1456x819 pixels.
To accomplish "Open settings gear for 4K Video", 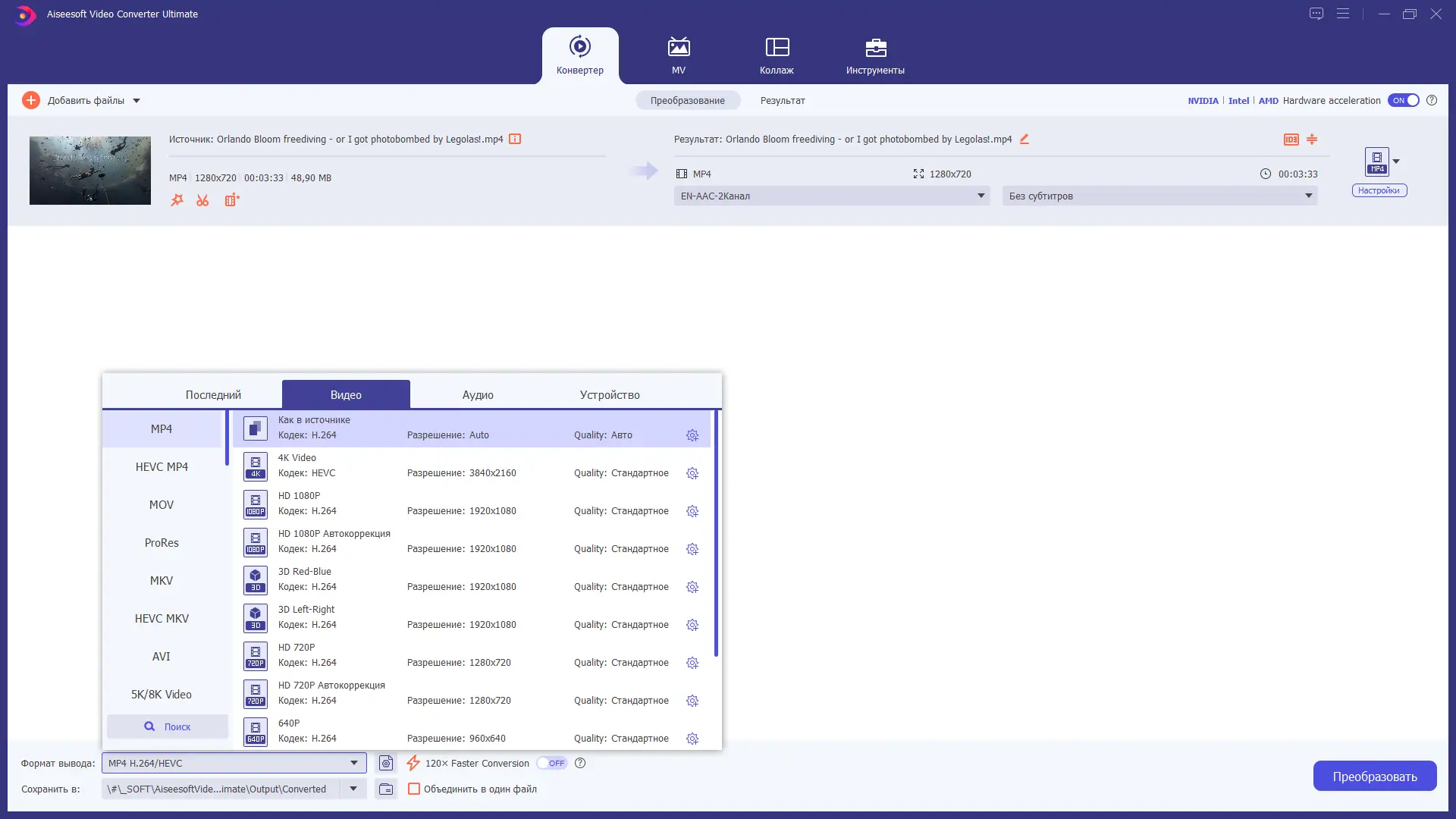I will click(x=692, y=473).
